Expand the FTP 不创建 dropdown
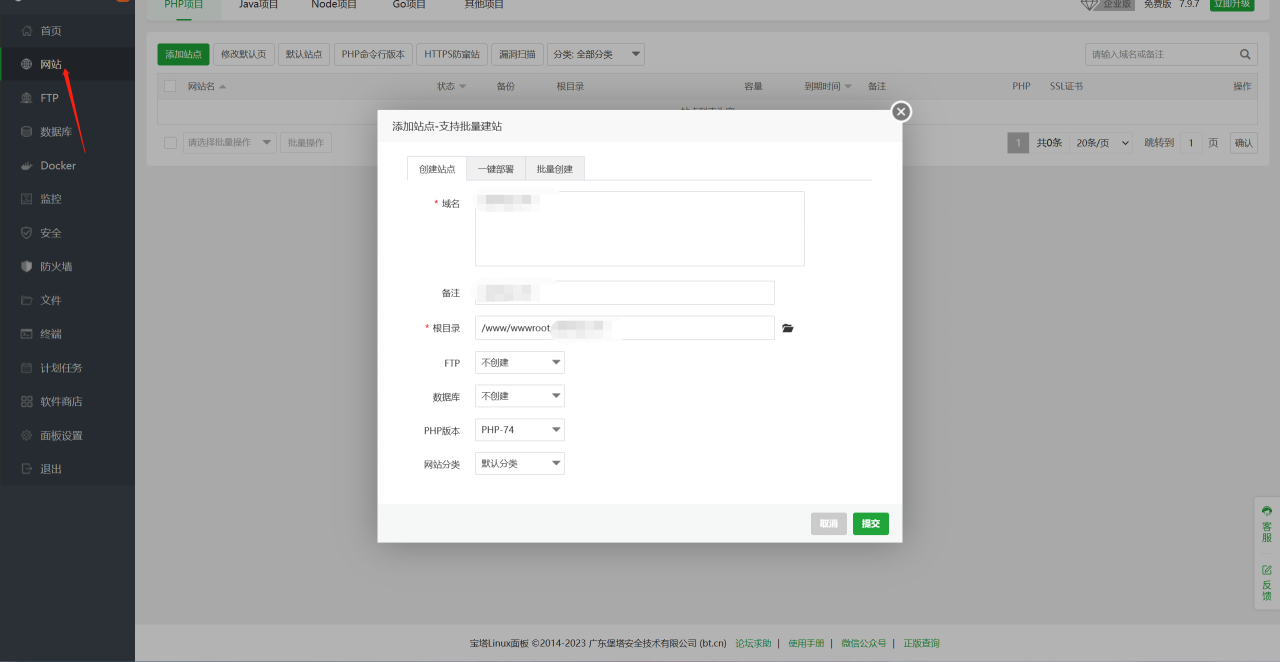1280x662 pixels. coord(520,362)
